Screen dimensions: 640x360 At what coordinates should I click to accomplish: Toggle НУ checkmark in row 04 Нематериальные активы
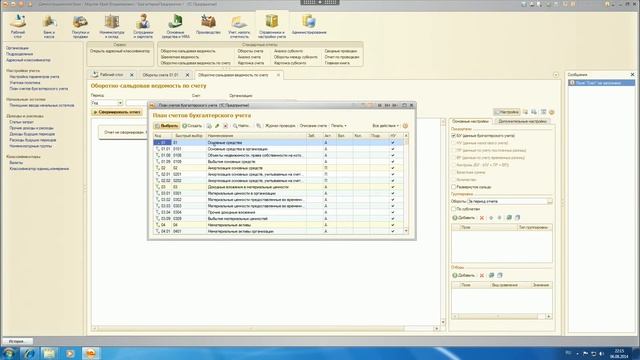(x=393, y=225)
